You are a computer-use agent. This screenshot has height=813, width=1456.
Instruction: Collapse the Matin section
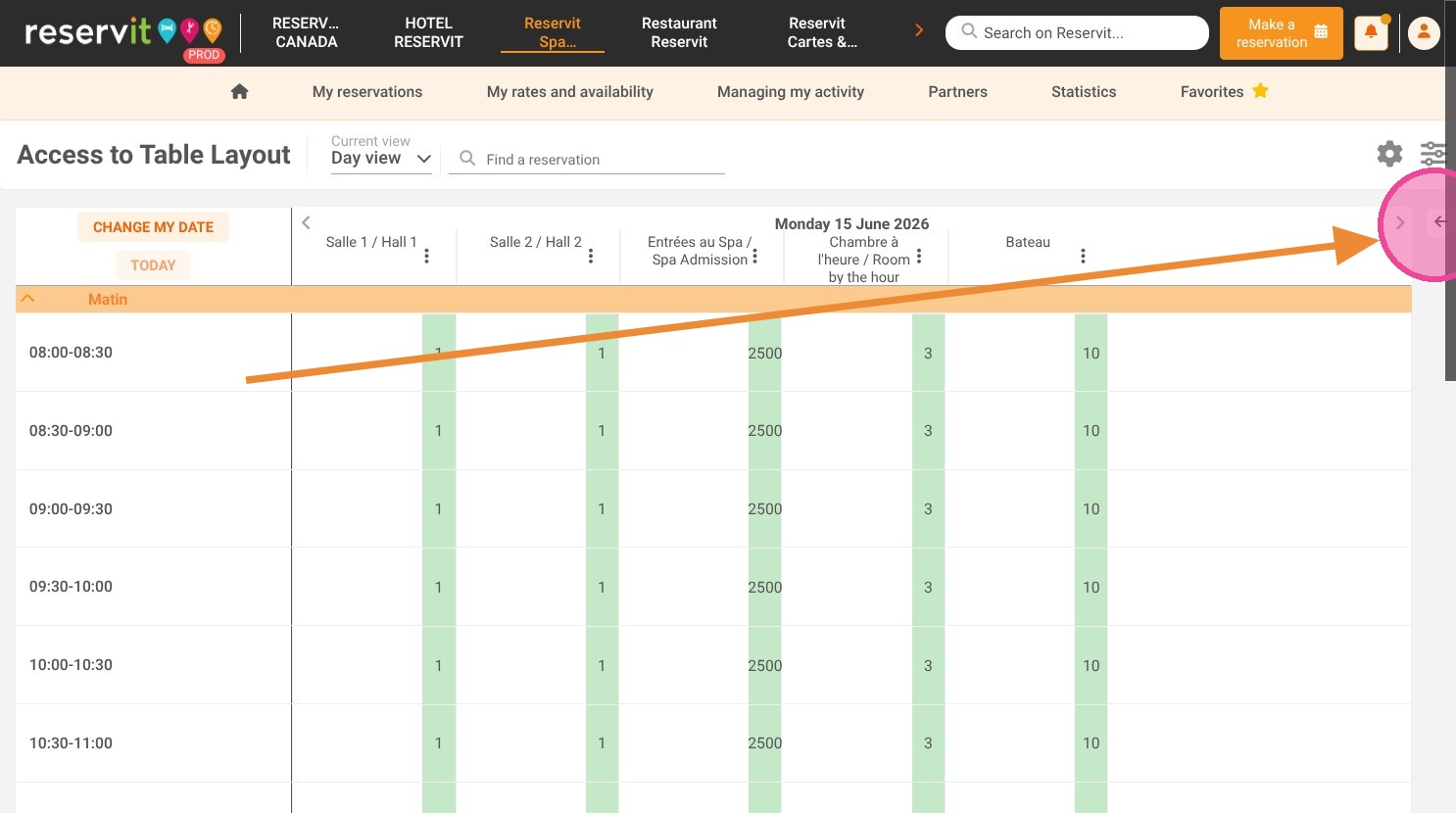click(x=28, y=299)
